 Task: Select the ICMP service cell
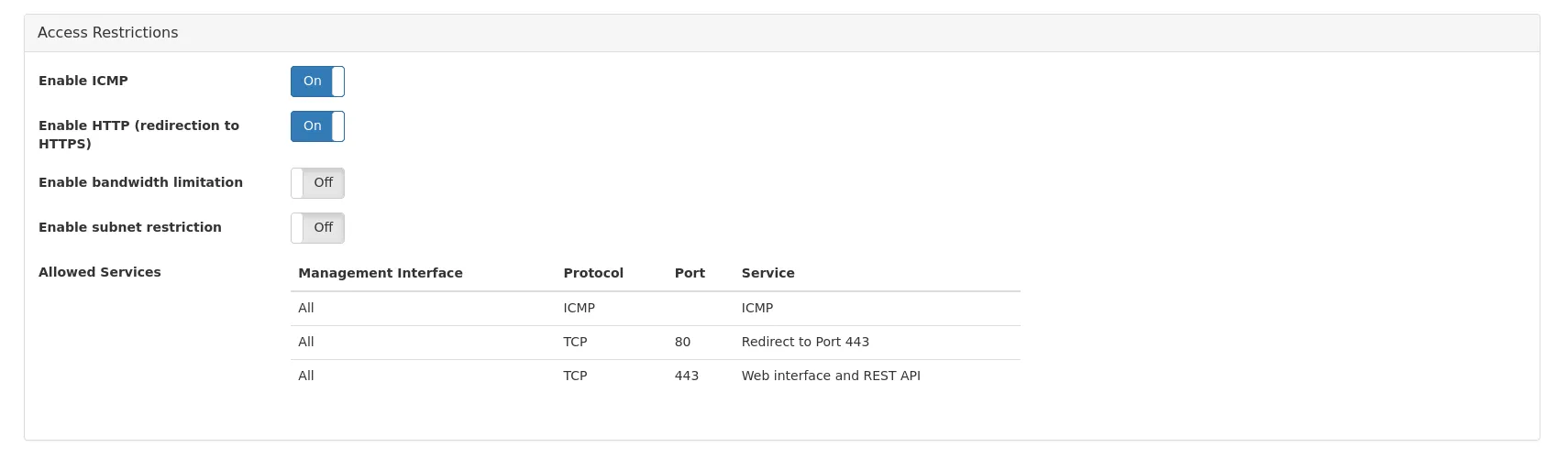point(757,308)
